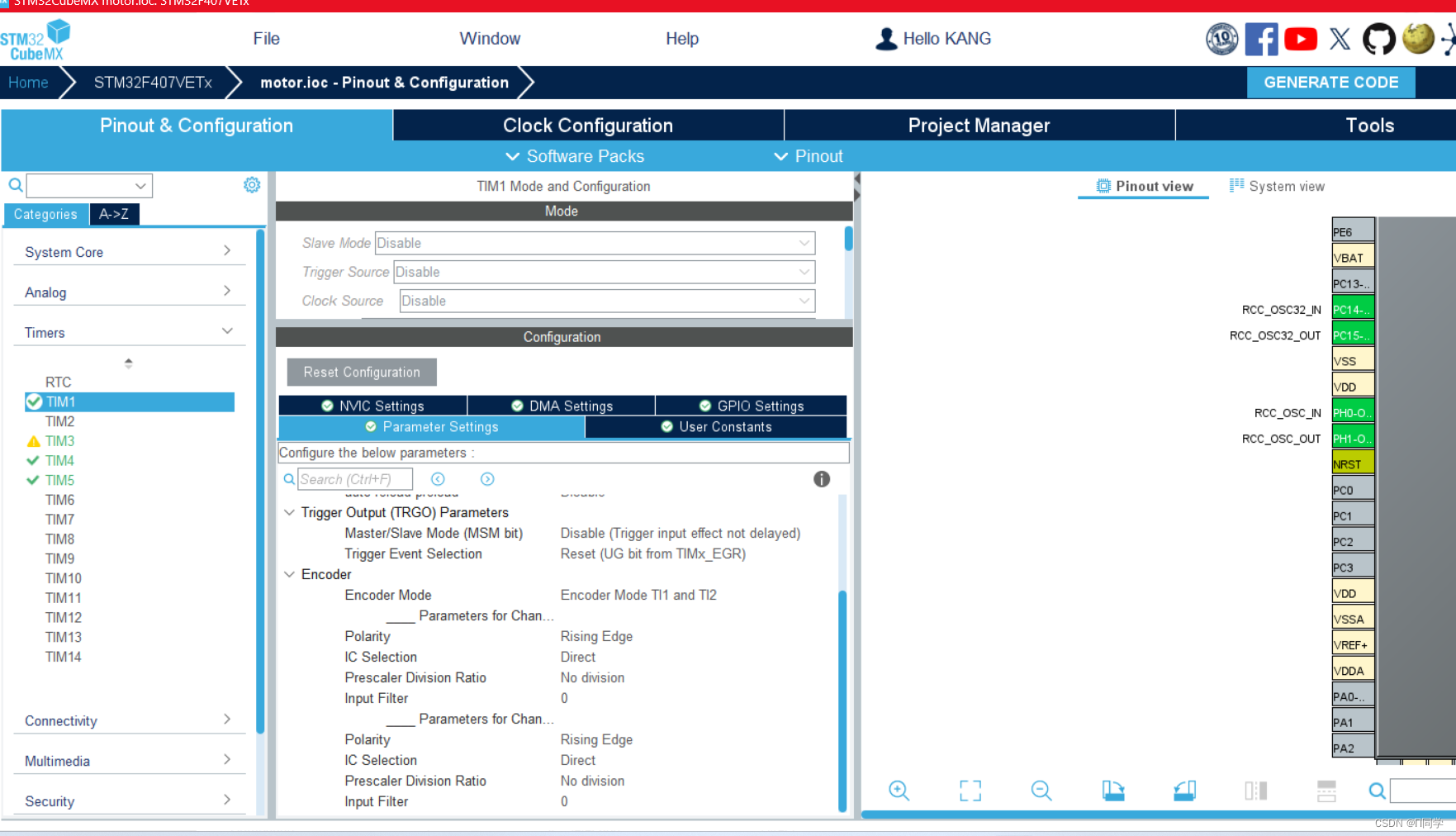Image resolution: width=1456 pixels, height=836 pixels.
Task: Select TIM2 in the timers list
Action: tap(59, 421)
